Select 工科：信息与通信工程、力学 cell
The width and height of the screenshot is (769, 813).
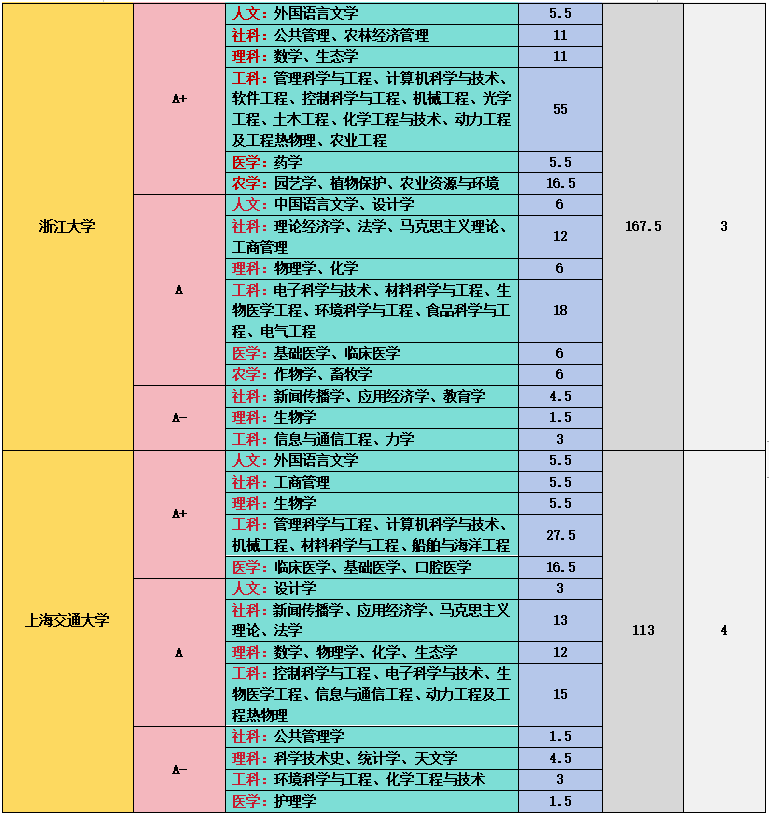[372, 440]
